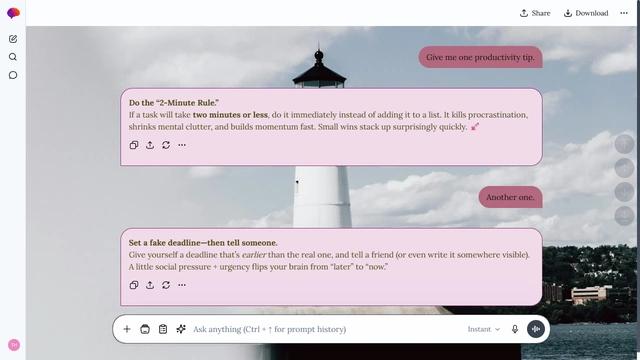Image resolution: width=640 pixels, height=360 pixels.
Task: Share the fake deadline response
Action: pyautogui.click(x=150, y=285)
